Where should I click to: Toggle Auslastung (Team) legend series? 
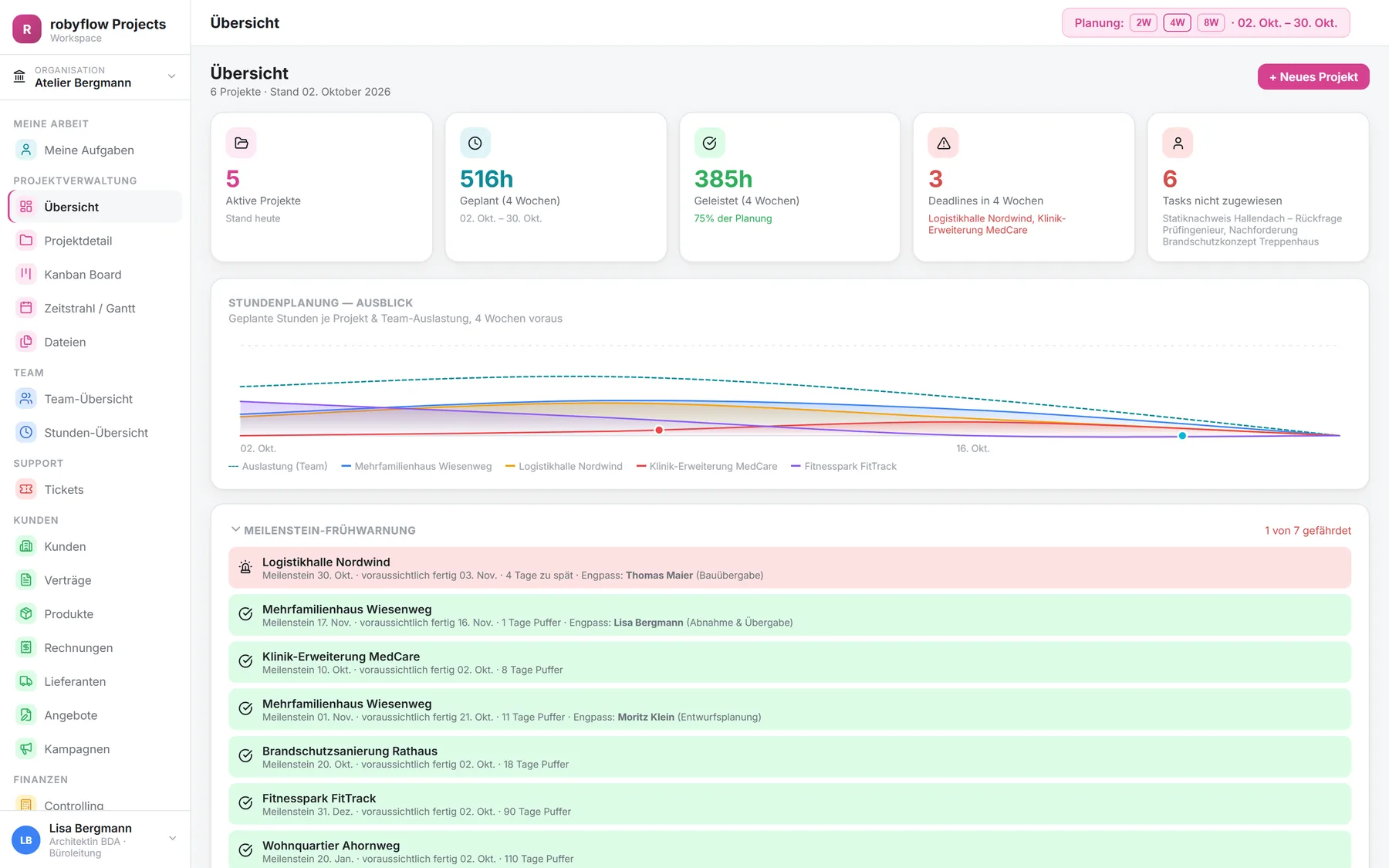(278, 466)
